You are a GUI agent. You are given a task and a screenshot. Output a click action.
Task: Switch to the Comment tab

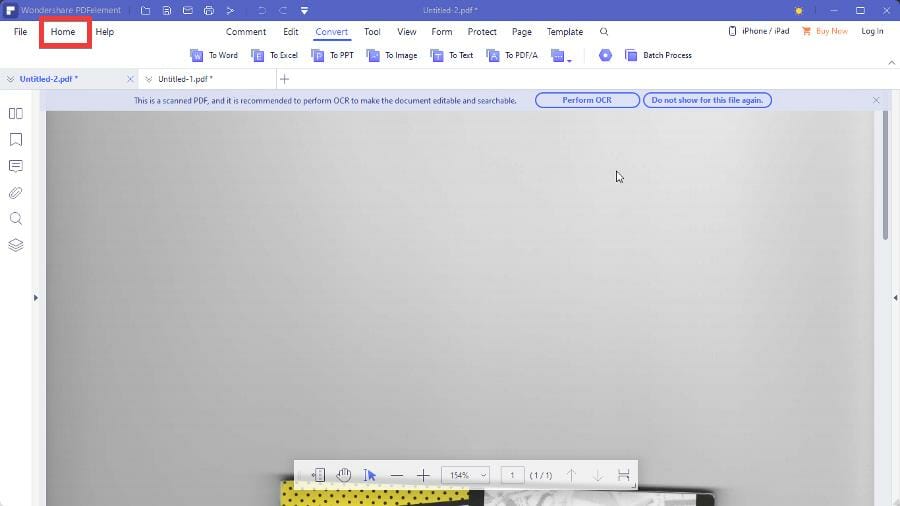[246, 32]
